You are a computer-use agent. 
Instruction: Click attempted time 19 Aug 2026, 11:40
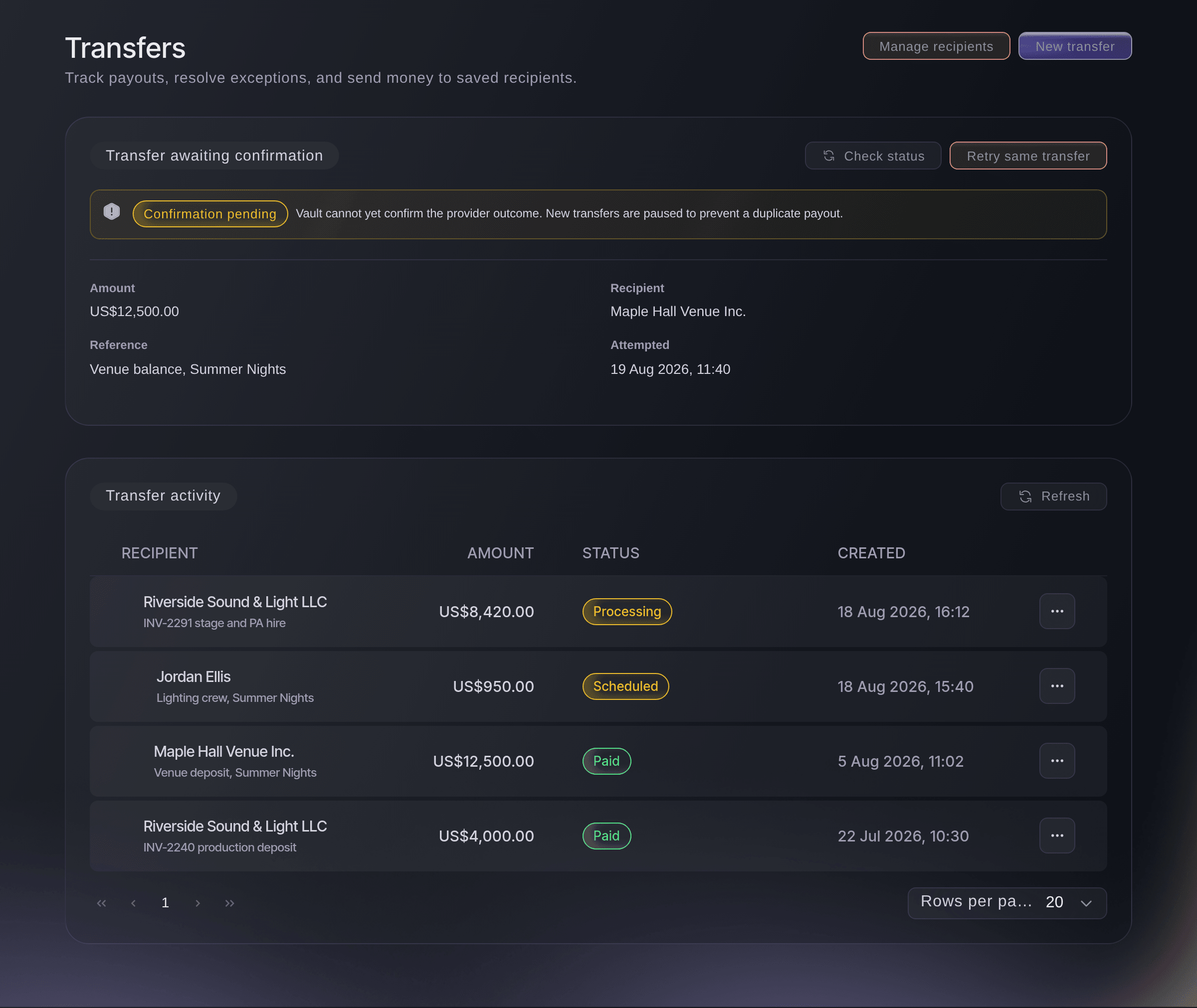[x=670, y=369]
